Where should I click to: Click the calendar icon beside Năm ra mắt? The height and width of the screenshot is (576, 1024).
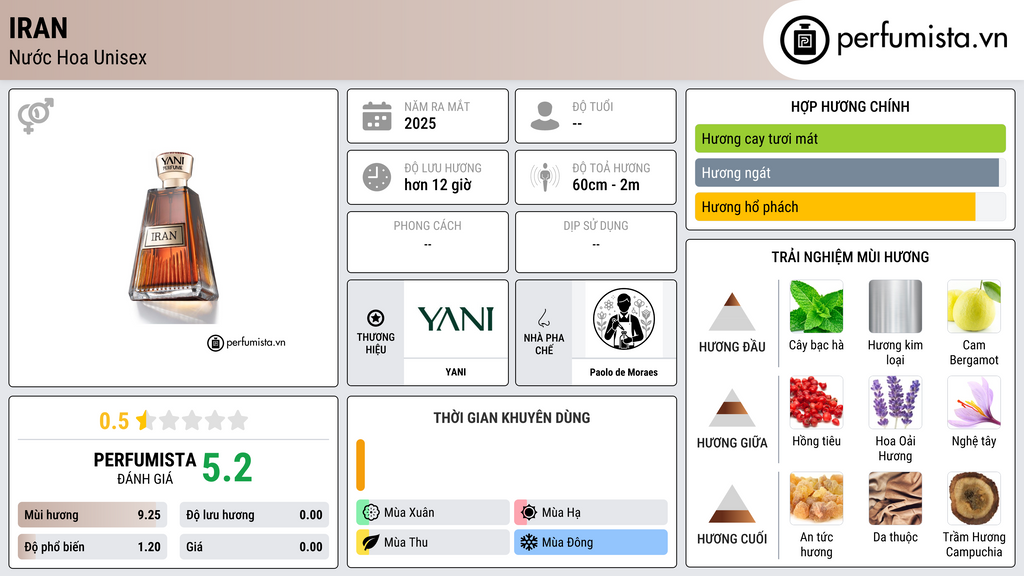point(377,116)
